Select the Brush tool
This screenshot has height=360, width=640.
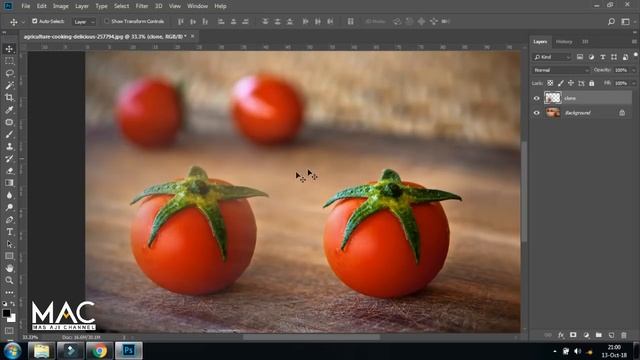click(9, 134)
